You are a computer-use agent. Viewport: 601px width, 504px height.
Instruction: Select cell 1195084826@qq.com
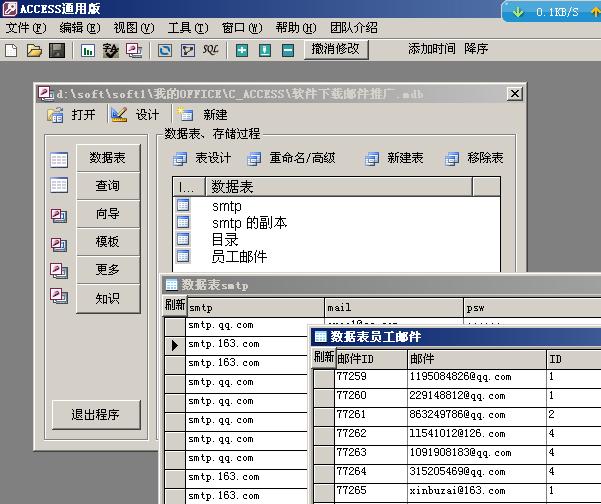pyautogui.click(x=477, y=377)
